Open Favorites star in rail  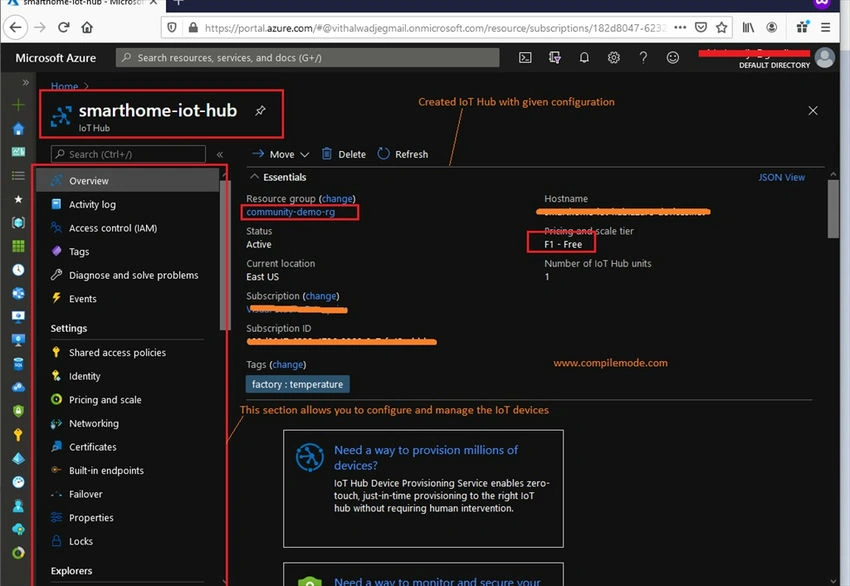[x=18, y=199]
